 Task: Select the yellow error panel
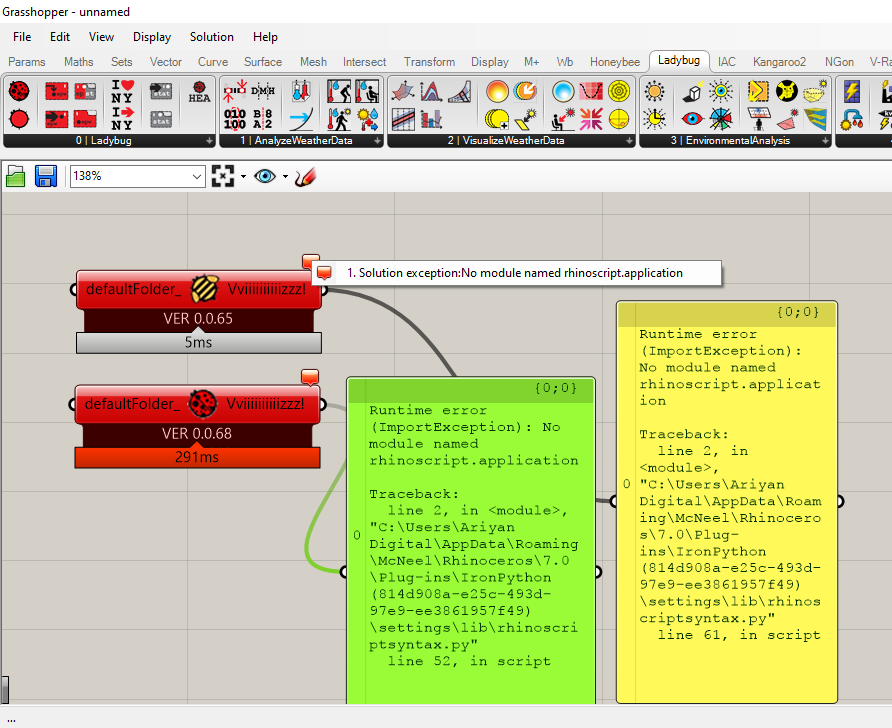(727, 502)
